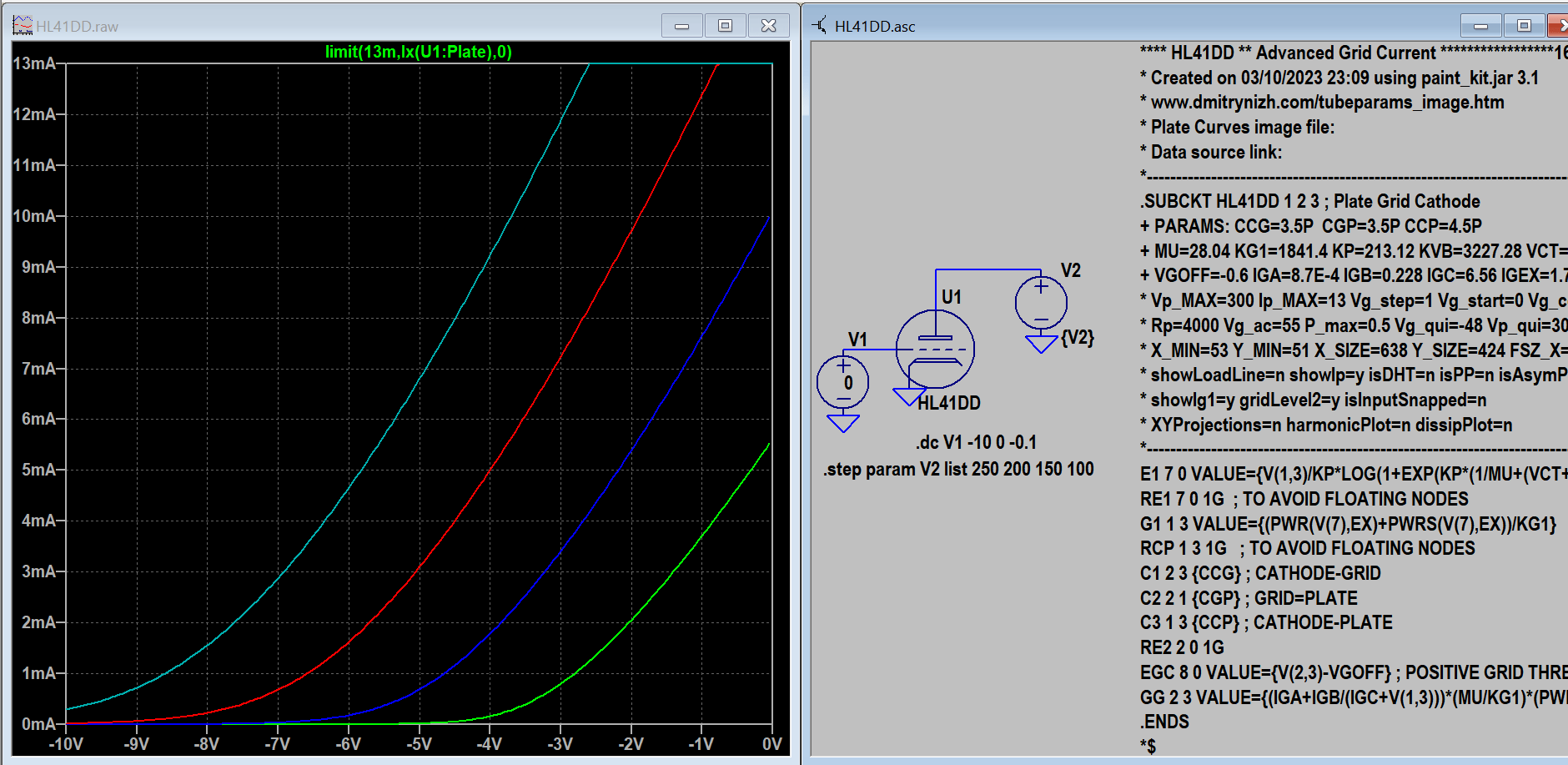Click the HL41DD component name label
Image resolution: width=1568 pixels, height=765 pixels.
949,403
